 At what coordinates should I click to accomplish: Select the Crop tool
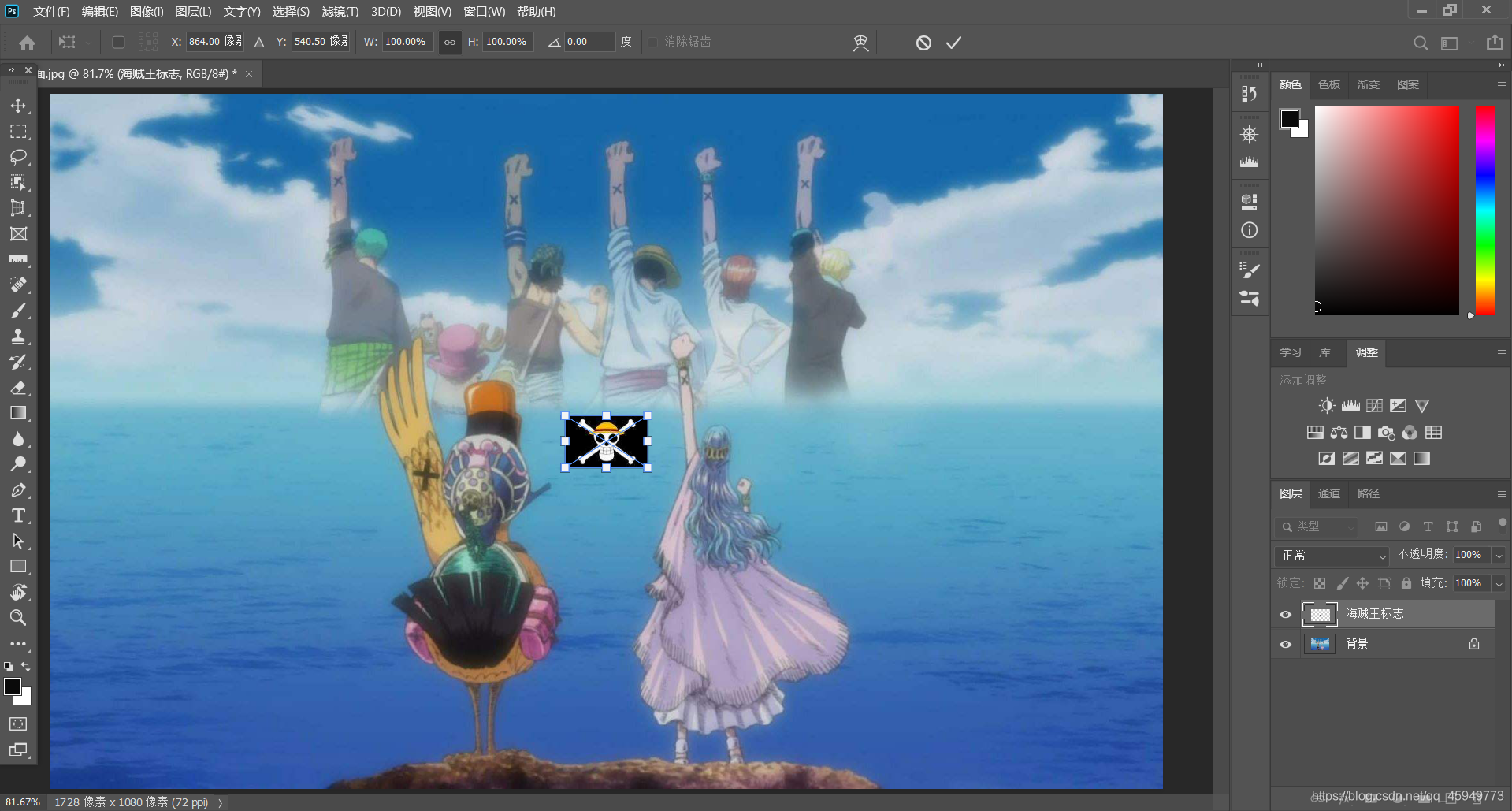18,208
